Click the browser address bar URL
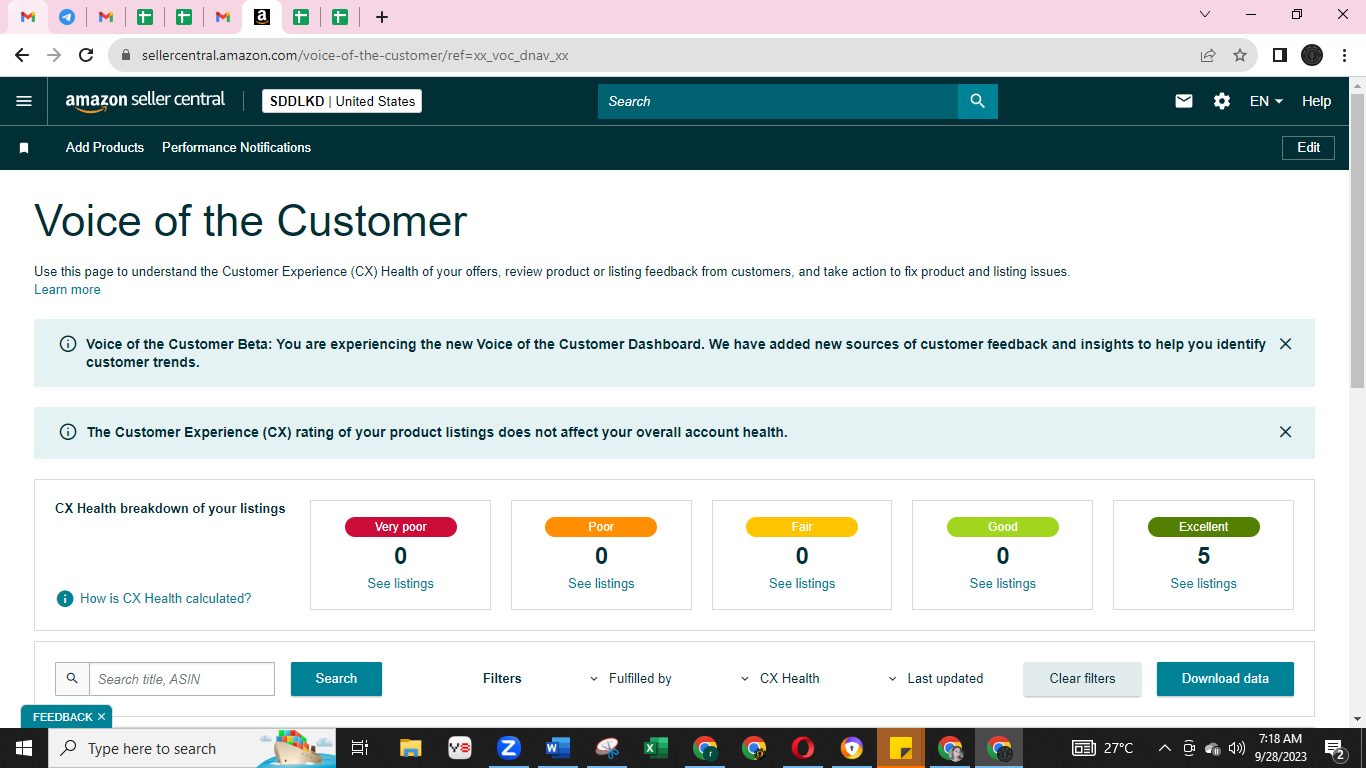1366x768 pixels. tap(355, 55)
